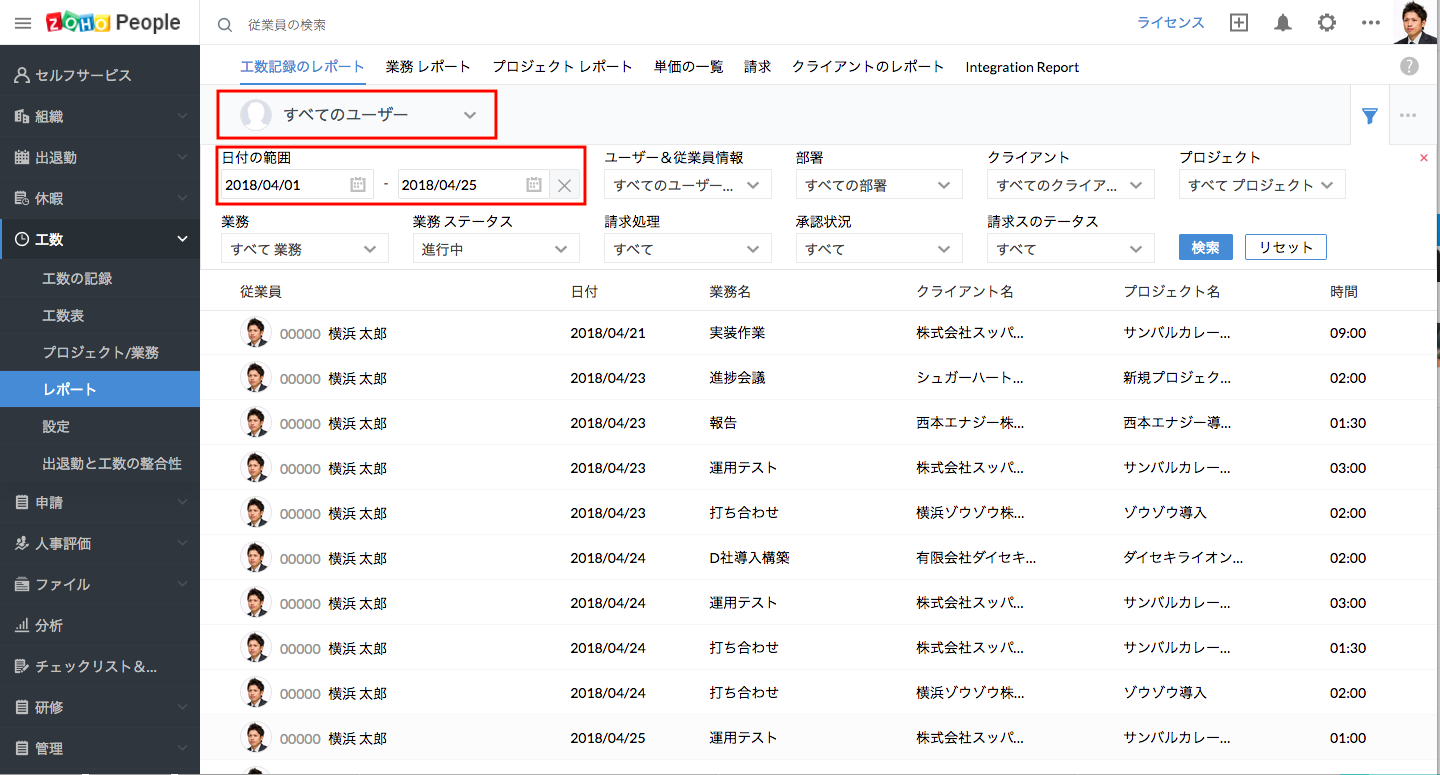Viewport: 1440px width, 775px height.
Task: Switch to the クライアントのレポート tab
Action: pos(867,67)
